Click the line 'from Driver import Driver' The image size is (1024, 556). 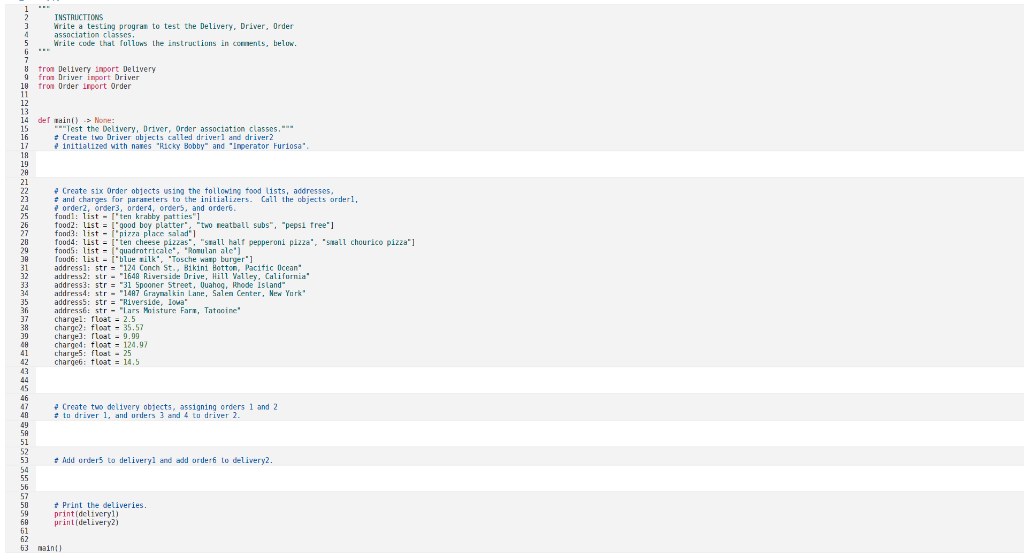89,78
